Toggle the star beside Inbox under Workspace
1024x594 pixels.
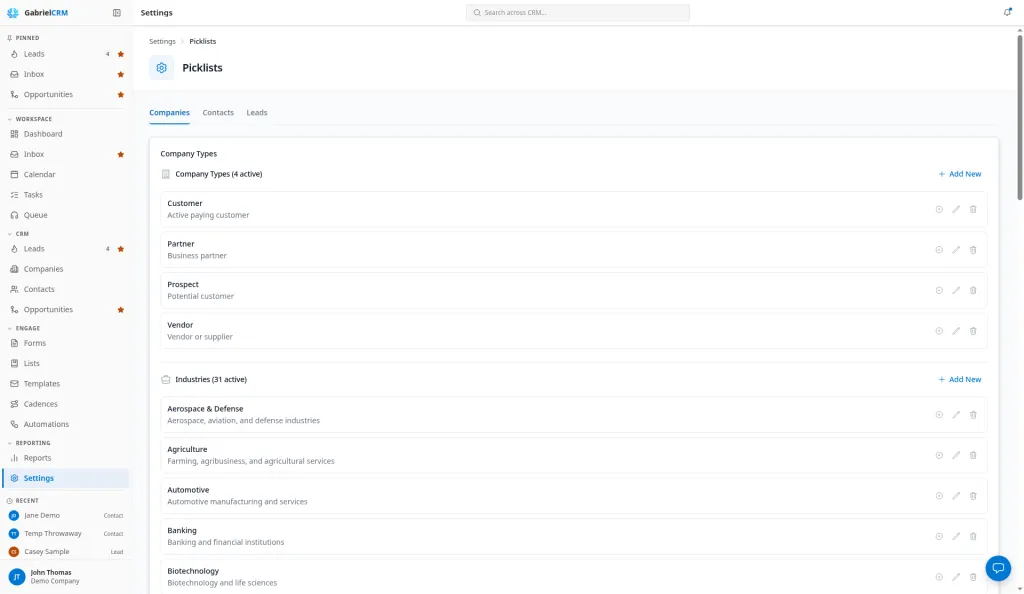pyautogui.click(x=121, y=155)
